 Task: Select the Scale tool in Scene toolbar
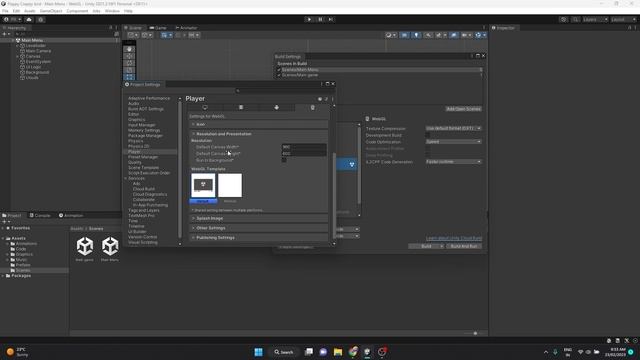pyautogui.click(x=129, y=70)
